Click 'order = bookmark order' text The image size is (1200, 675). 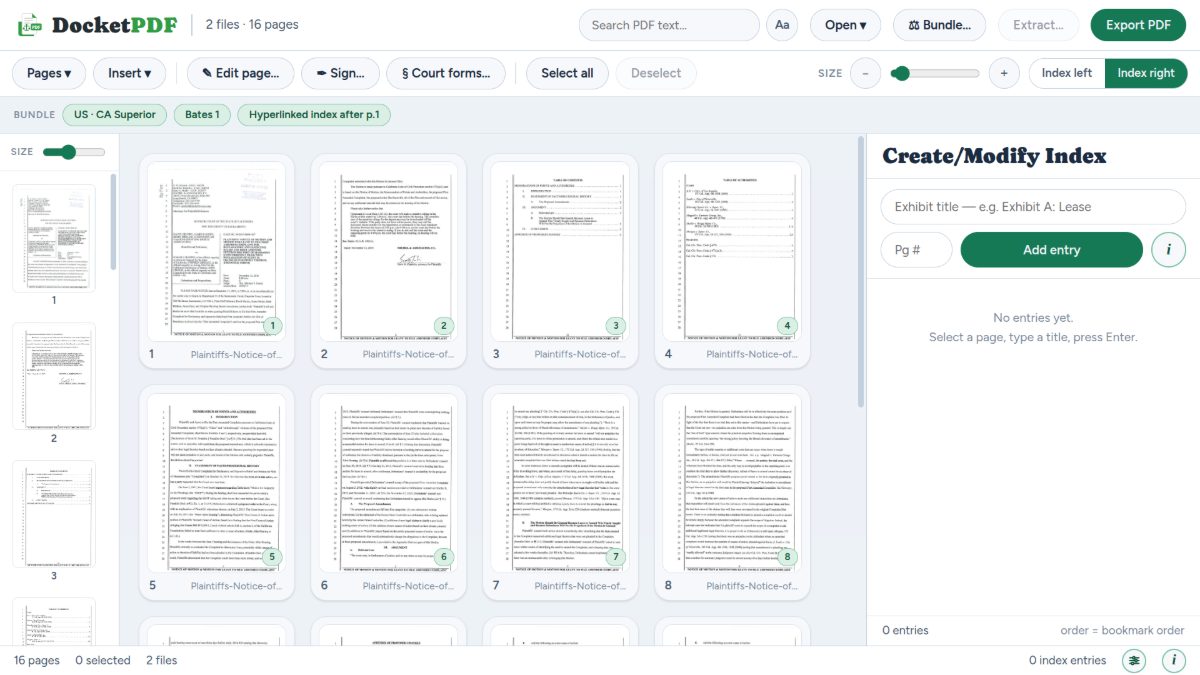click(x=1122, y=630)
